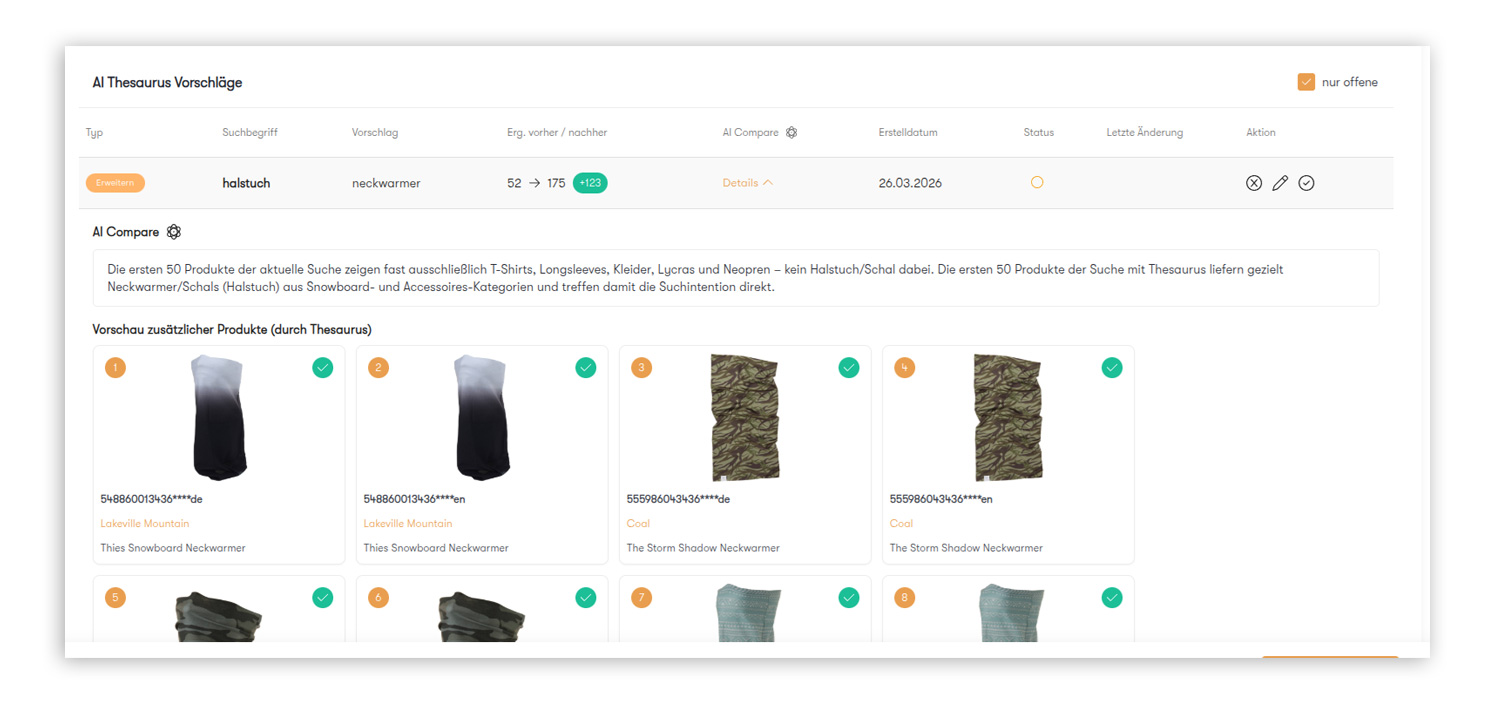The image size is (1495, 702).
Task: Click the 'Status' column header
Action: point(1039,132)
